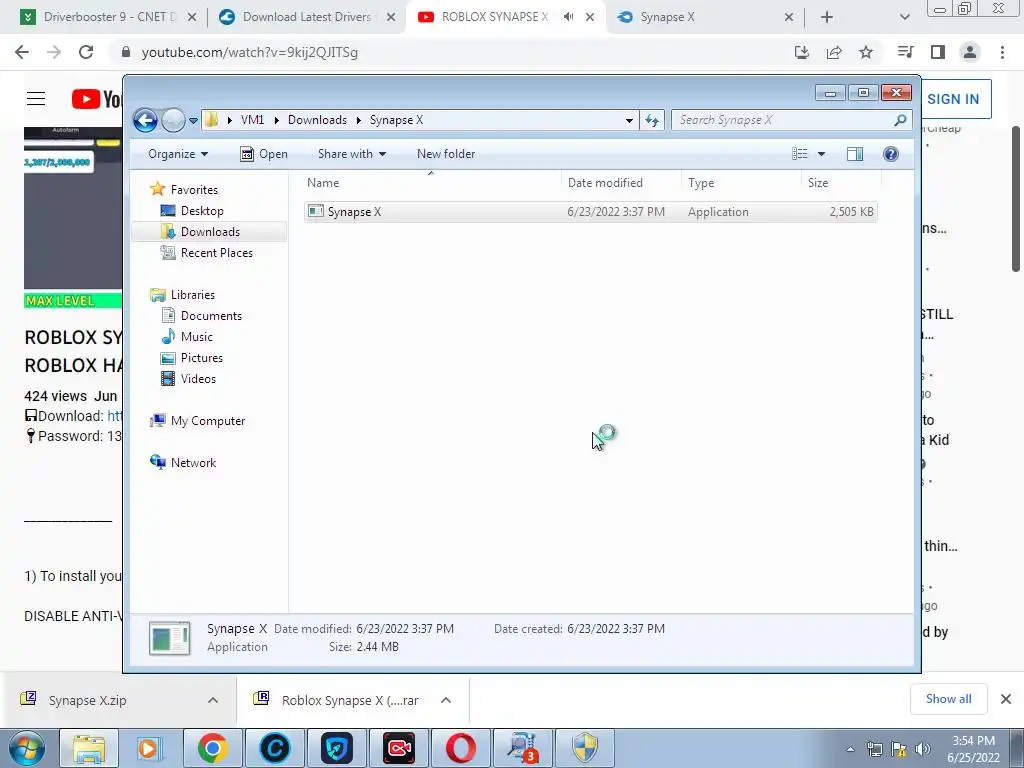This screenshot has width=1024, height=768.
Task: Select Favorites in the navigation pane
Action: (194, 190)
